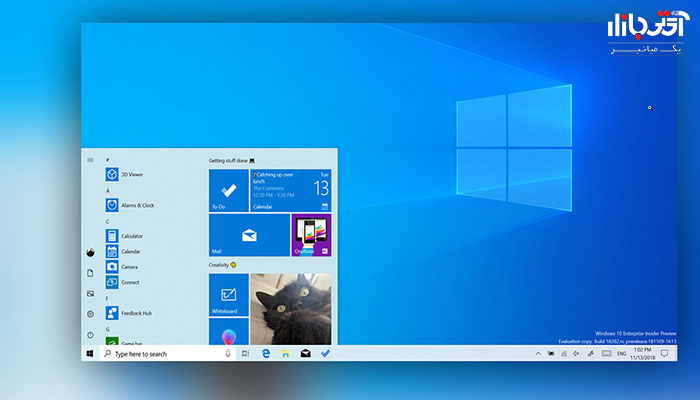Open the Action Center notifications icon
This screenshot has height=400, width=700.
pyautogui.click(x=664, y=354)
